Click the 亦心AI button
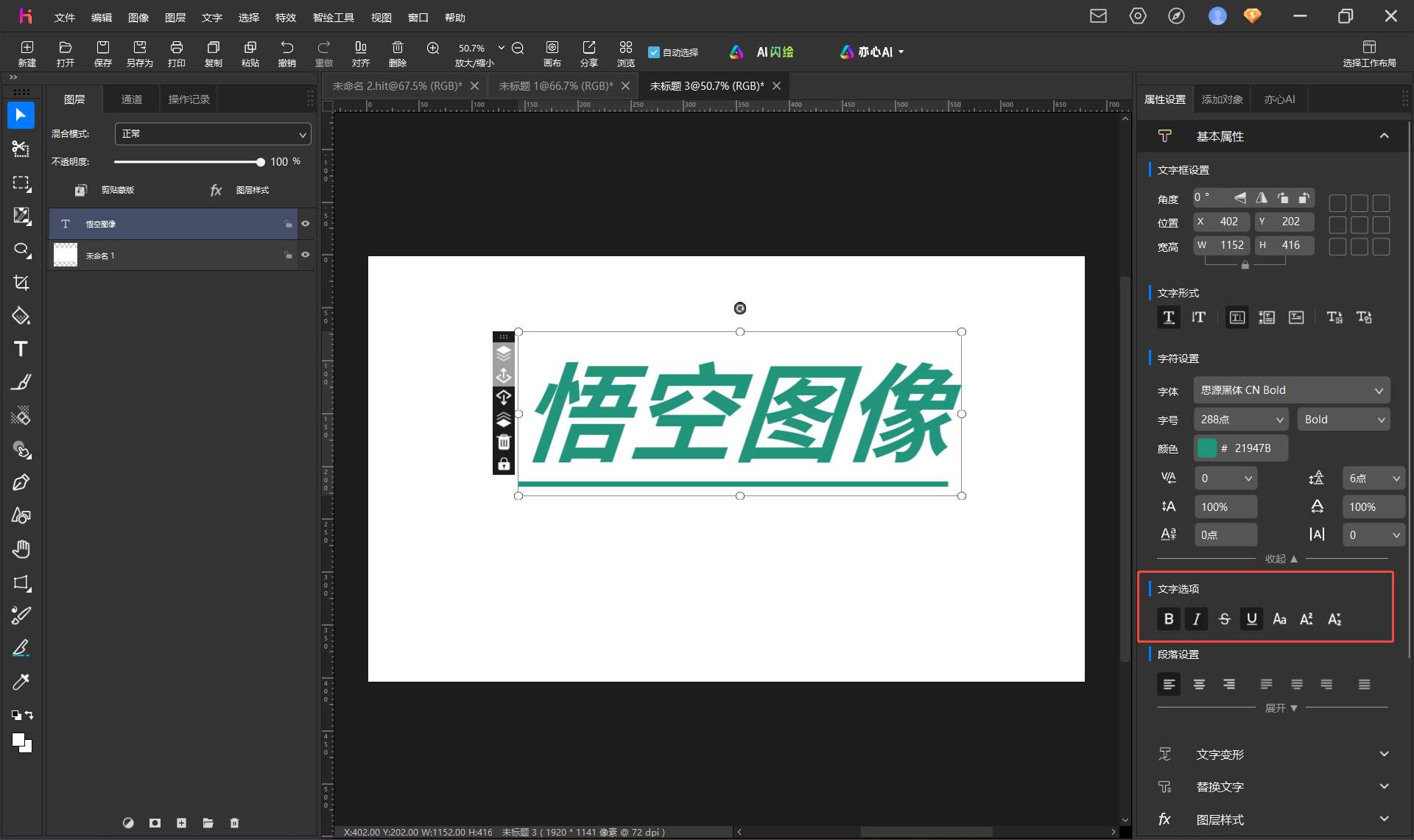 point(872,52)
